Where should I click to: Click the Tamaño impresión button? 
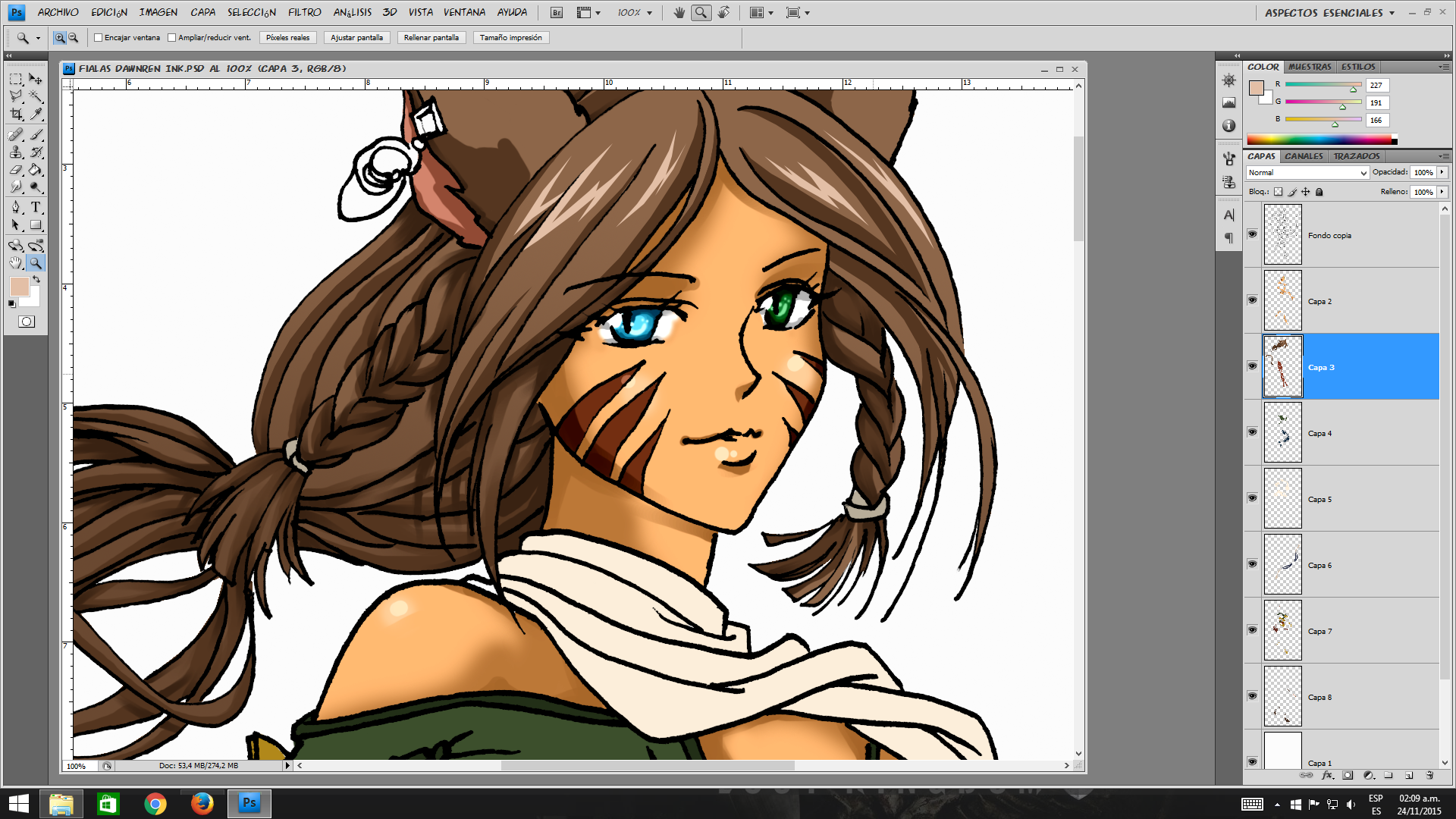click(x=510, y=37)
